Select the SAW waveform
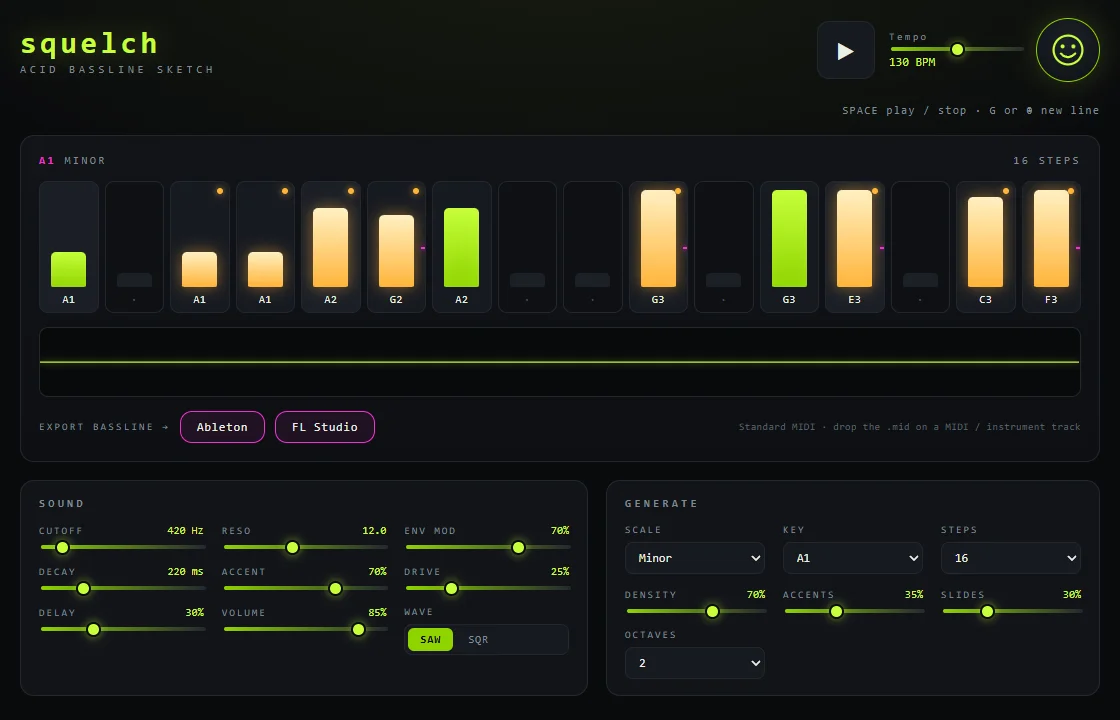The height and width of the screenshot is (720, 1120). pyautogui.click(x=430, y=639)
